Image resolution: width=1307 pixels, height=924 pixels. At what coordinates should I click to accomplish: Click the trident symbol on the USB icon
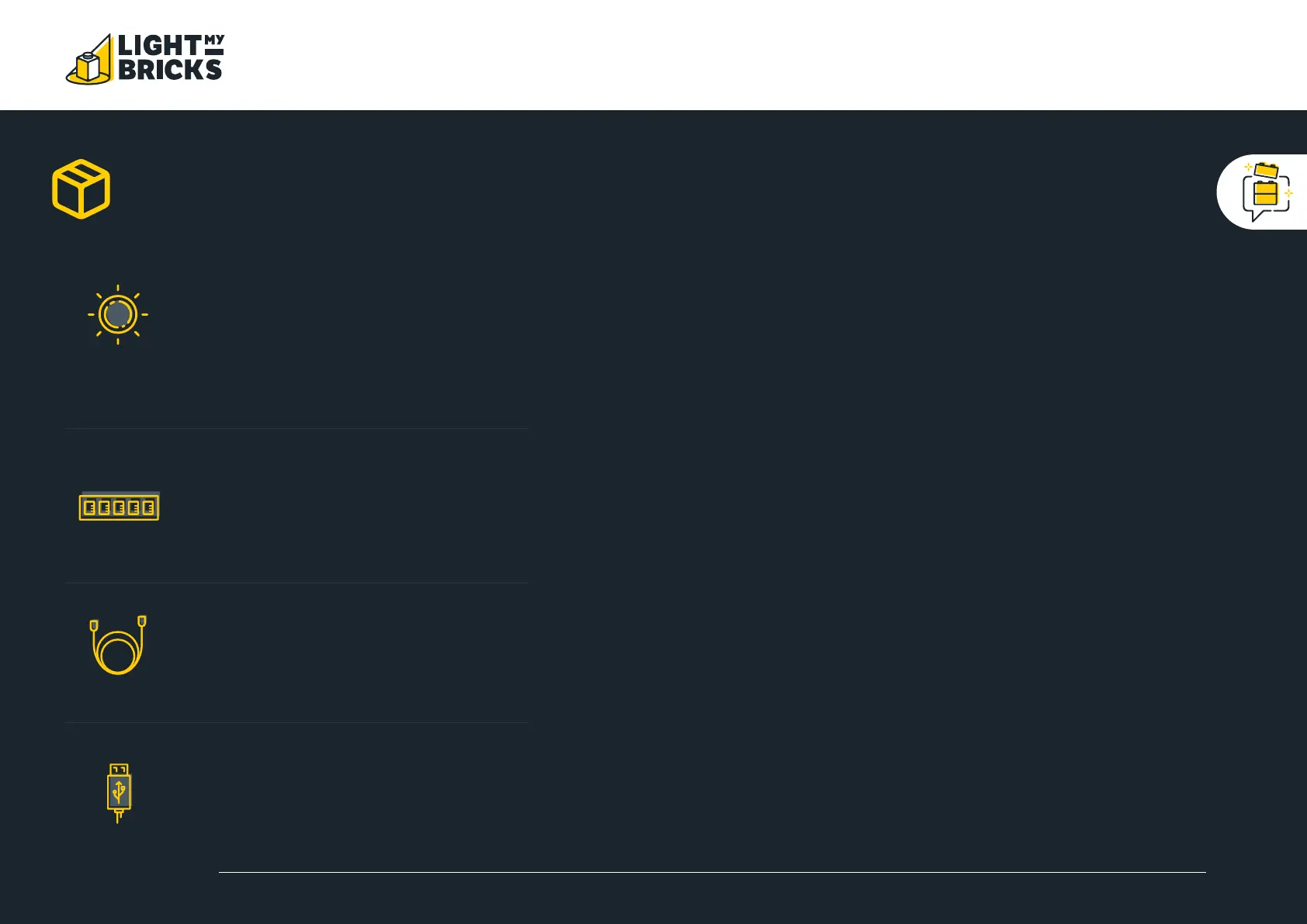119,791
